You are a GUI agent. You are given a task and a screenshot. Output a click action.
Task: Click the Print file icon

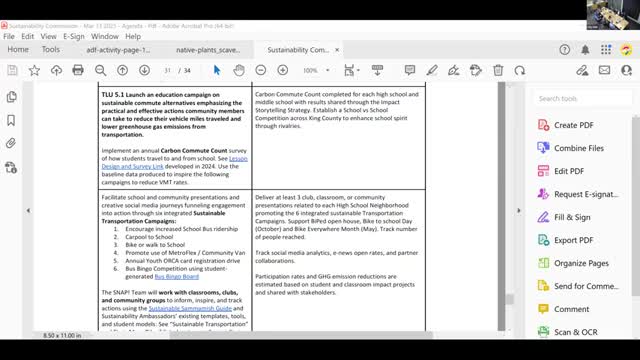coord(78,70)
